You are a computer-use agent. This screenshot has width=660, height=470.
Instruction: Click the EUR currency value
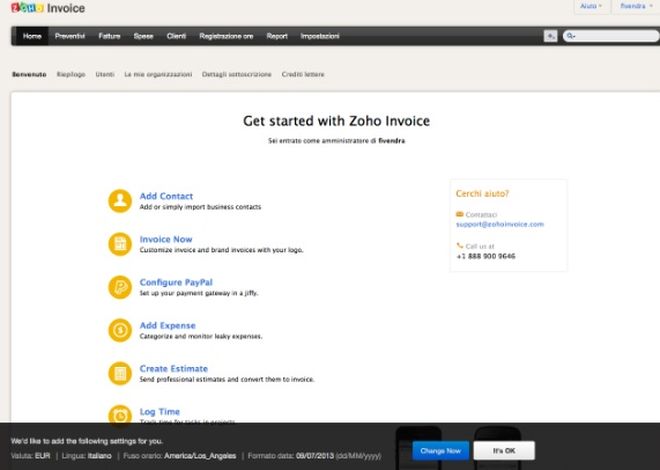(x=43, y=456)
